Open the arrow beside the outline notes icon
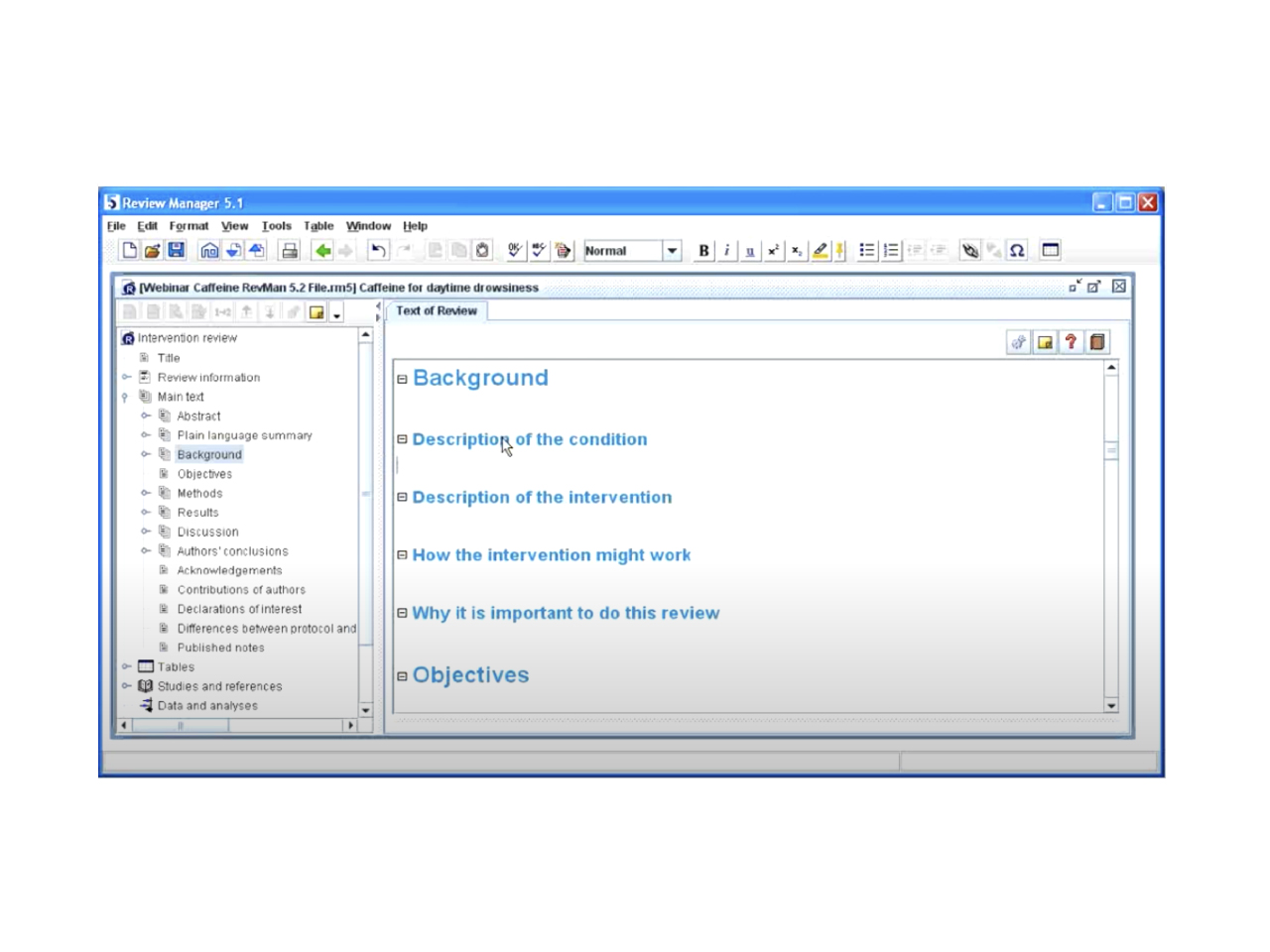Image resolution: width=1270 pixels, height=952 pixels. pos(337,313)
